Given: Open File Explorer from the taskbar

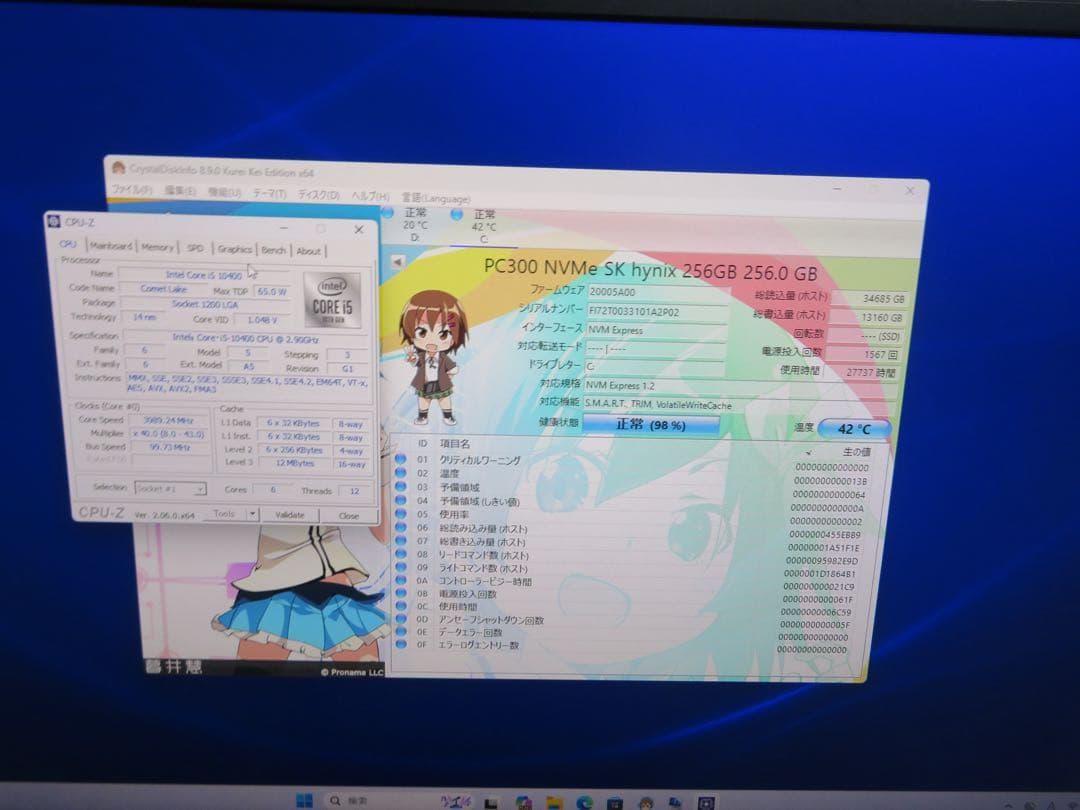Looking at the screenshot, I should 553,800.
